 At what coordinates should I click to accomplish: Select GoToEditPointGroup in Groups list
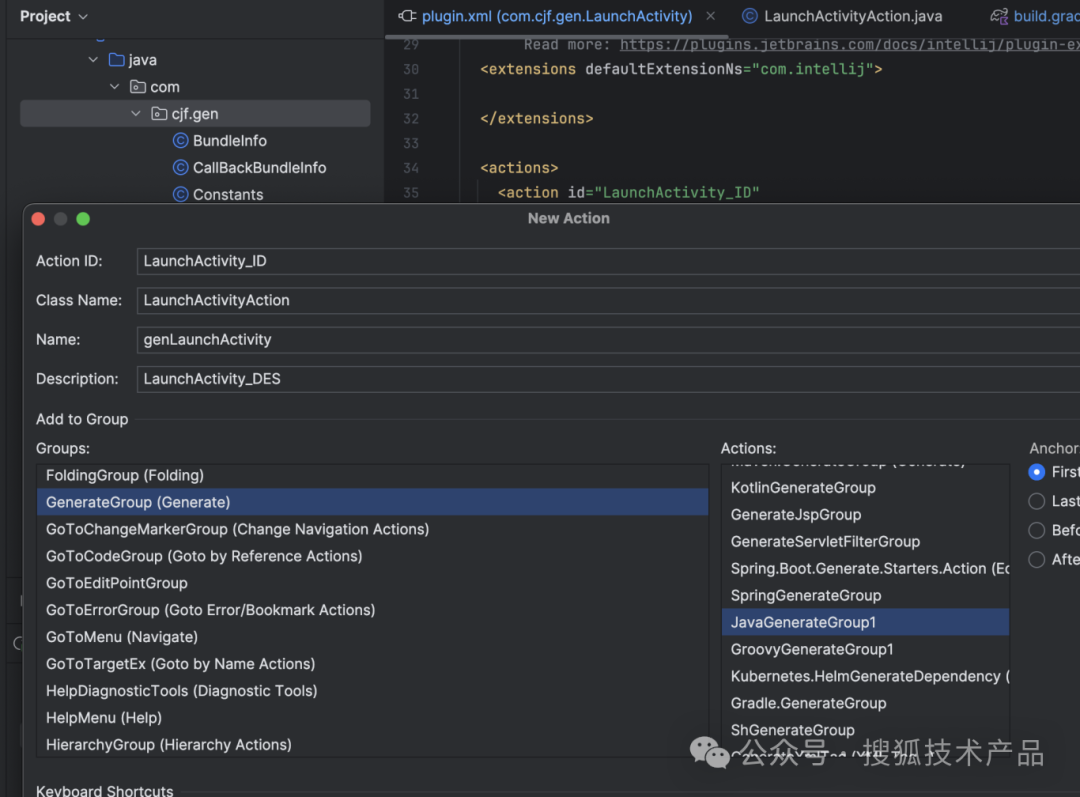(x=372, y=583)
